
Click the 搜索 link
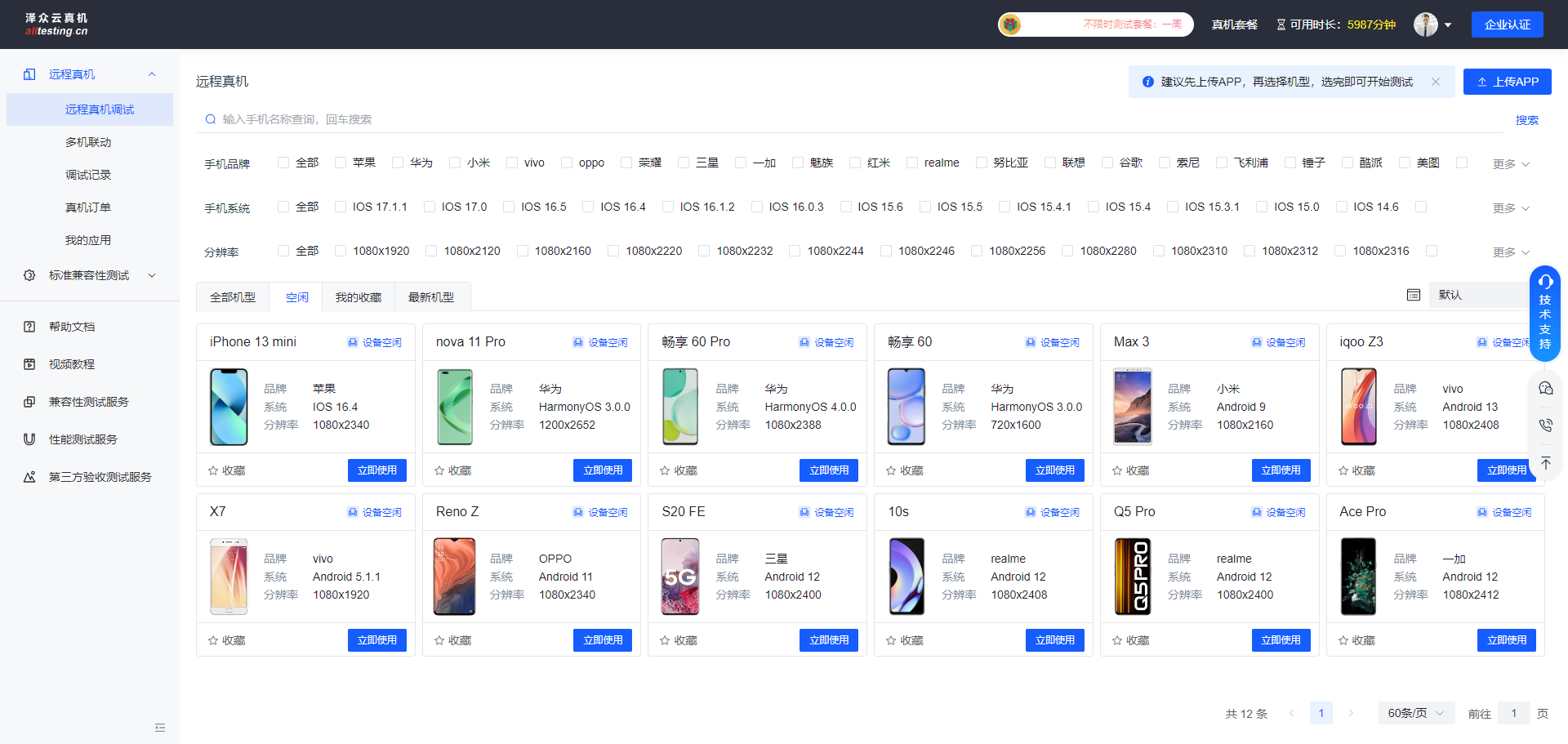coord(1527,120)
